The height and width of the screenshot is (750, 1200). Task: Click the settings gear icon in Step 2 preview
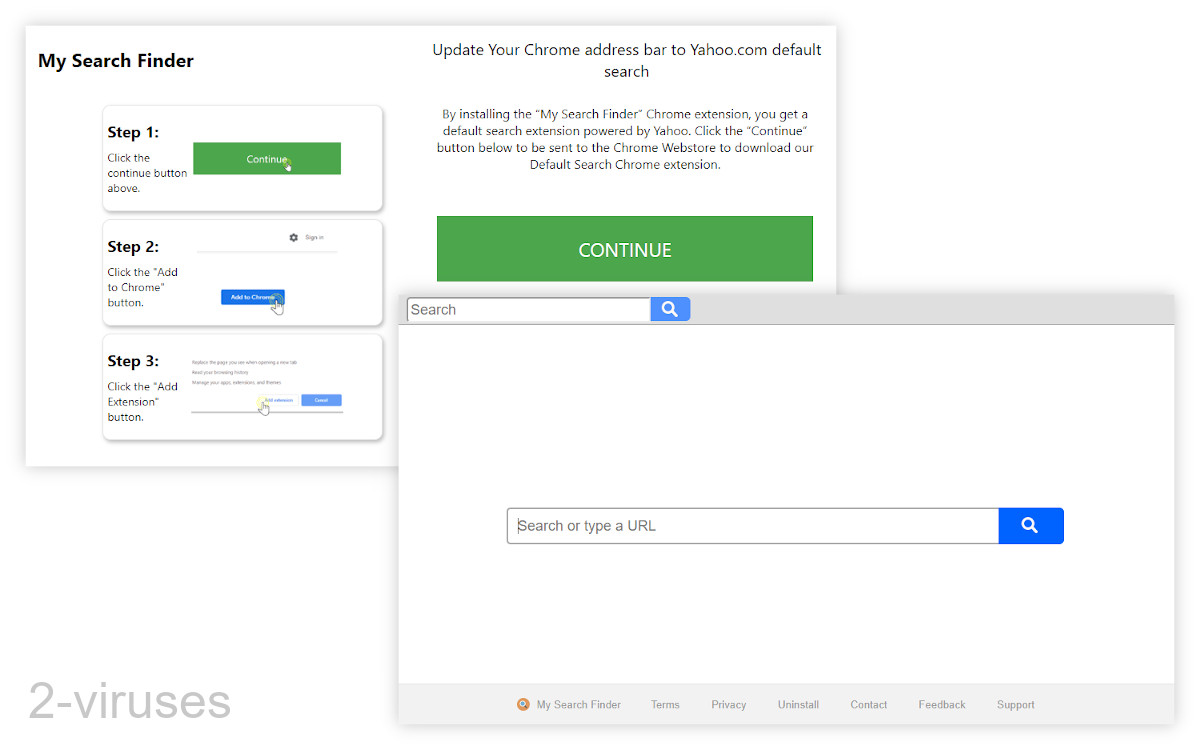click(x=293, y=237)
